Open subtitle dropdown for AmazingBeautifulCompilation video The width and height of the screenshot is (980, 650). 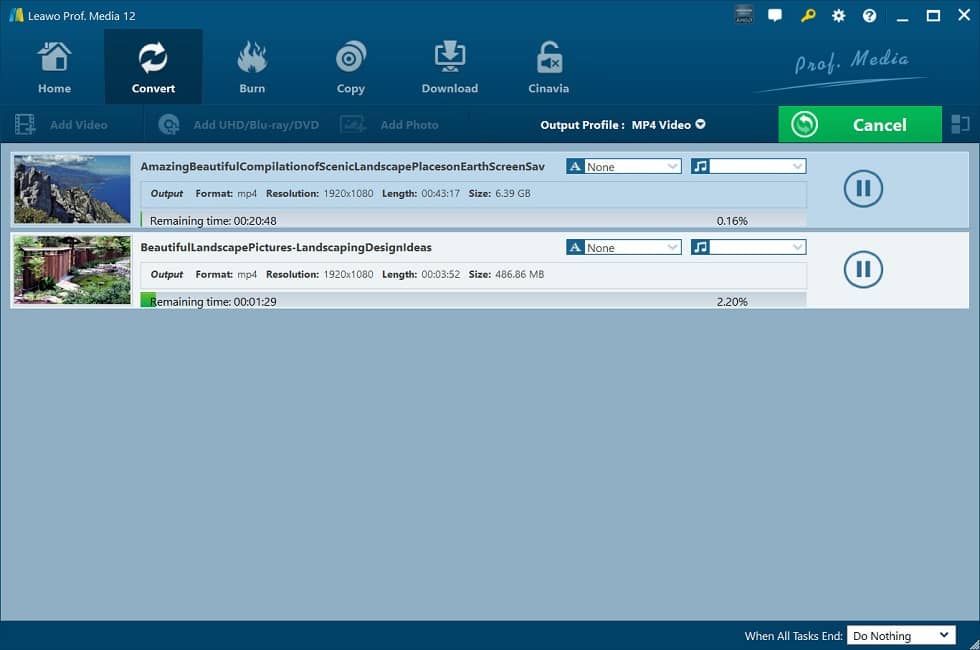point(632,167)
